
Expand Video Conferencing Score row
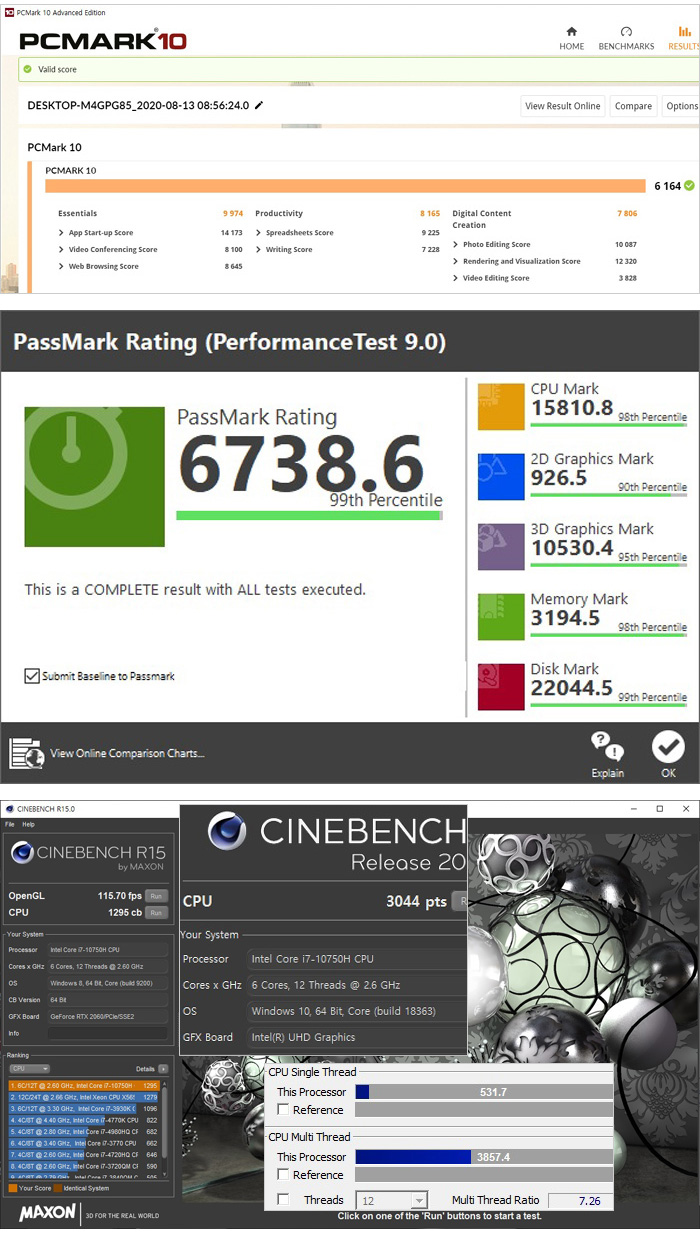(x=60, y=250)
